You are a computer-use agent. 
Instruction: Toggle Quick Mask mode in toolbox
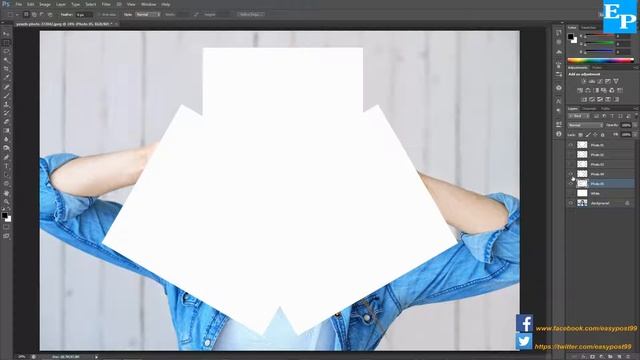click(6, 227)
